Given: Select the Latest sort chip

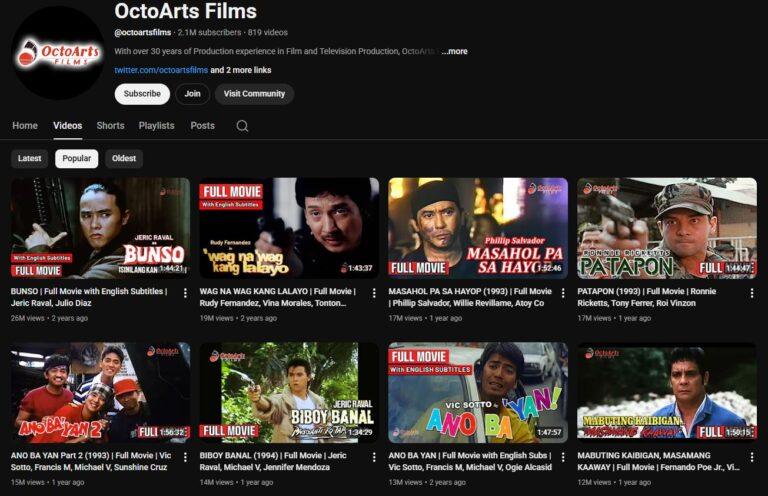Looking at the screenshot, I should coord(29,159).
